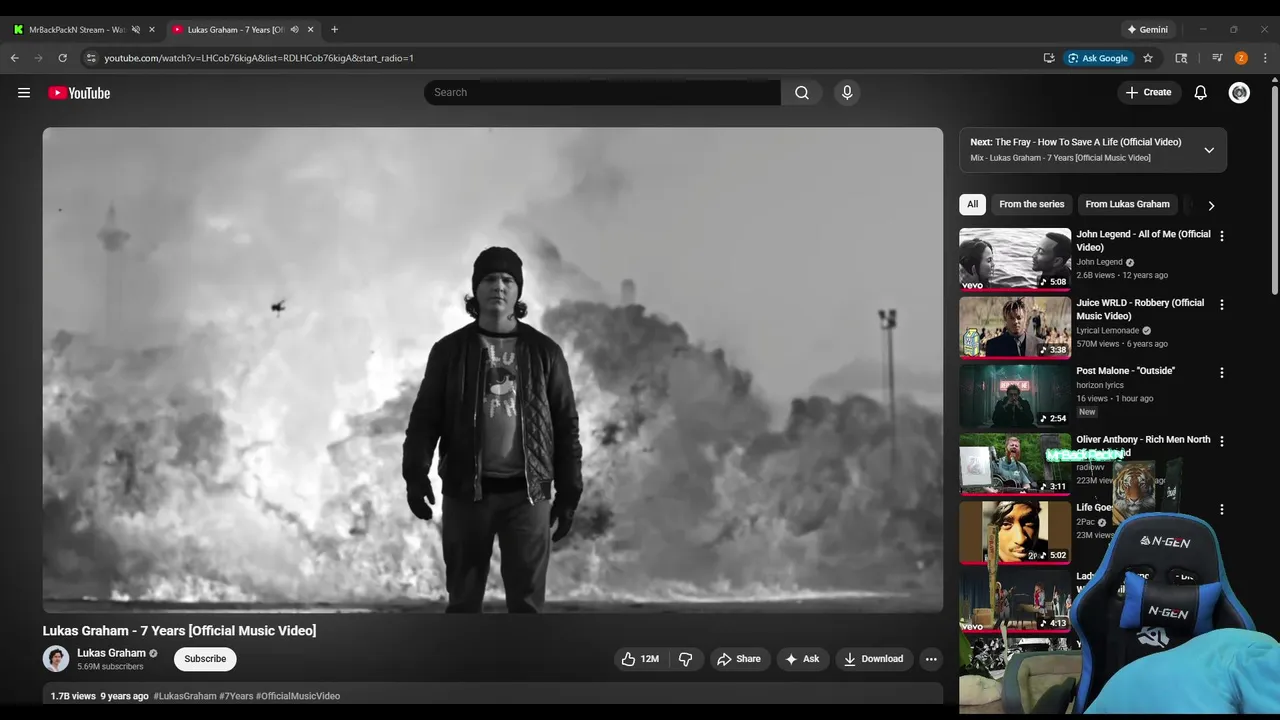1280x720 pixels.
Task: Open options menu for Post Malone video
Action: tap(1221, 373)
